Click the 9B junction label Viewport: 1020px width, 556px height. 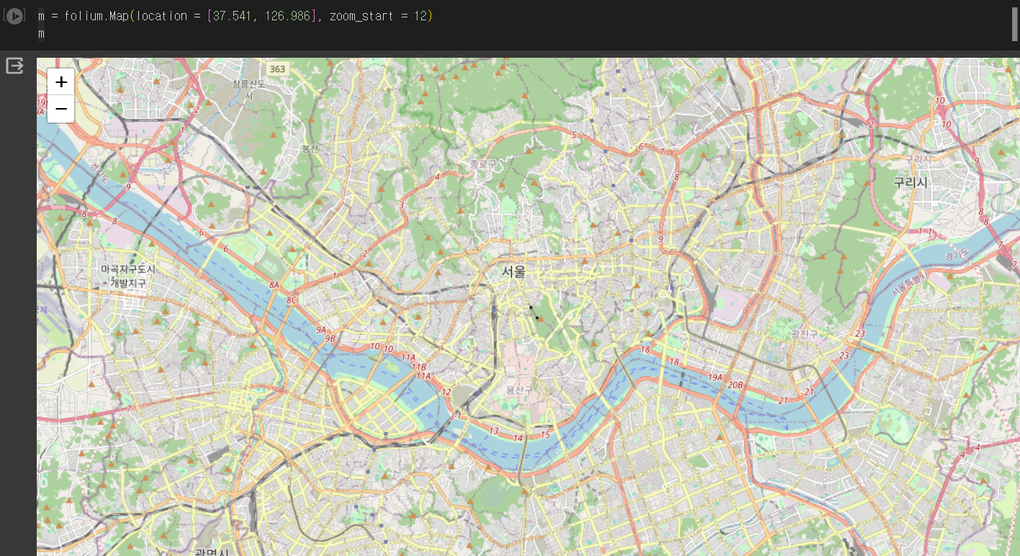click(330, 338)
